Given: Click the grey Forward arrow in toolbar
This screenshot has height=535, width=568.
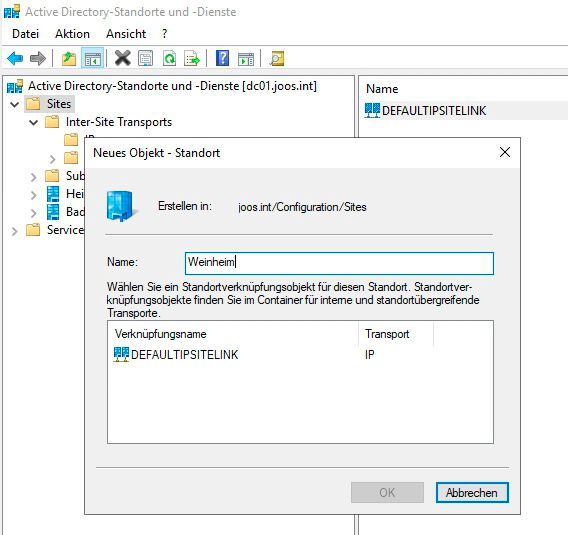Looking at the screenshot, I should click(x=38, y=58).
